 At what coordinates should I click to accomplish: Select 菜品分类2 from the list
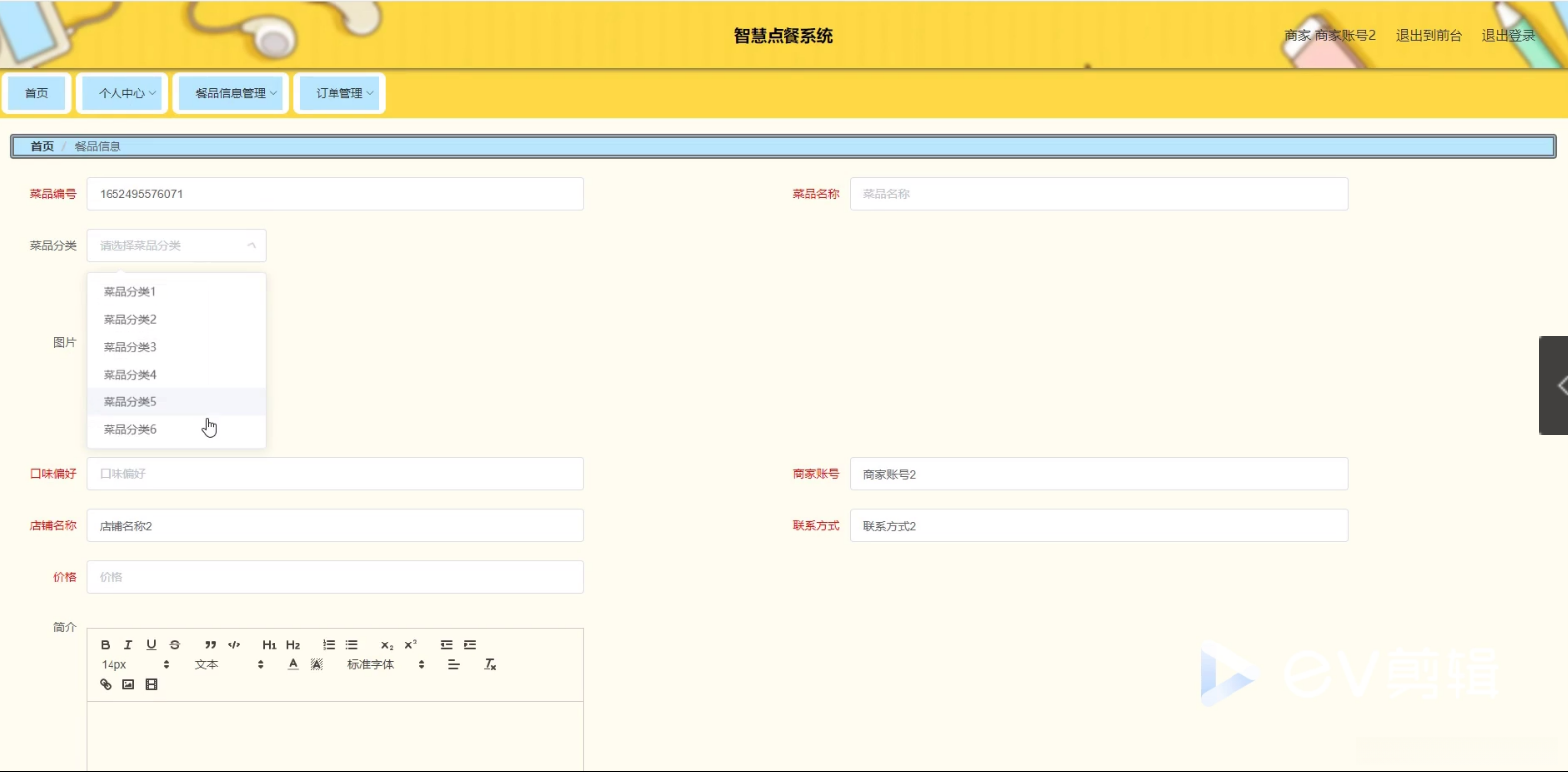176,320
